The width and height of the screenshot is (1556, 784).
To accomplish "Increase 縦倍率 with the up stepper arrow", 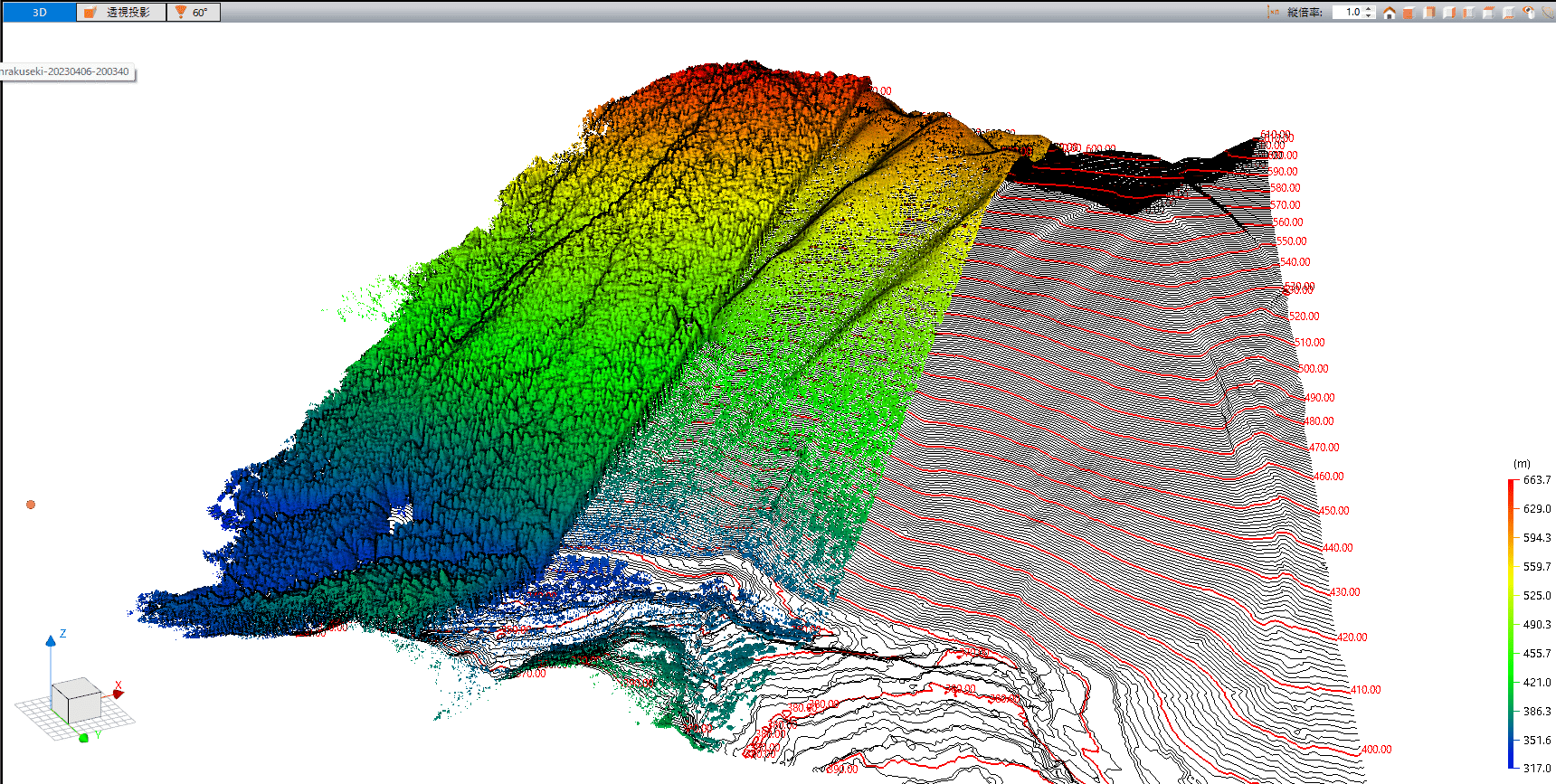I will tap(1369, 8).
